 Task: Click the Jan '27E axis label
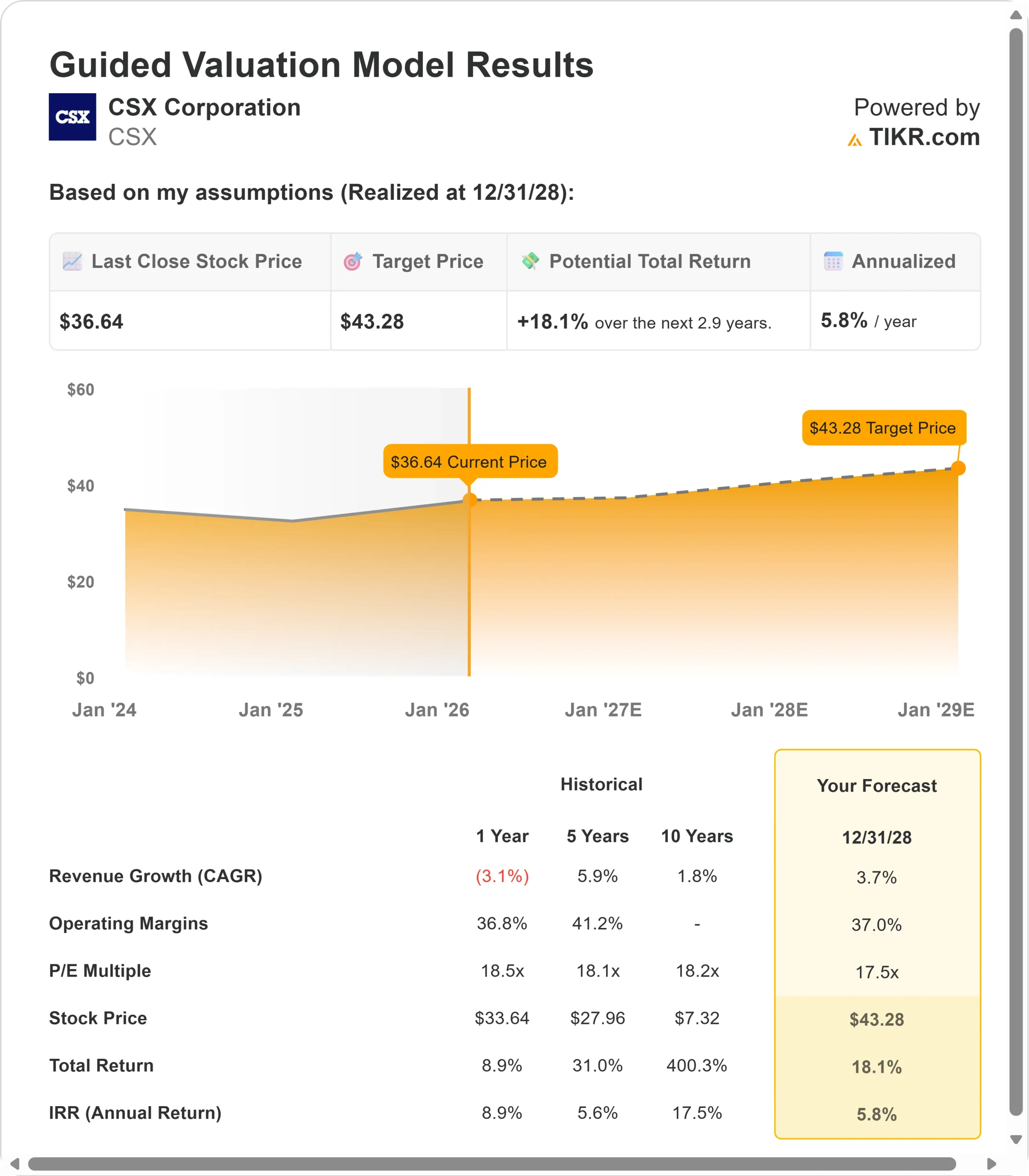point(603,710)
